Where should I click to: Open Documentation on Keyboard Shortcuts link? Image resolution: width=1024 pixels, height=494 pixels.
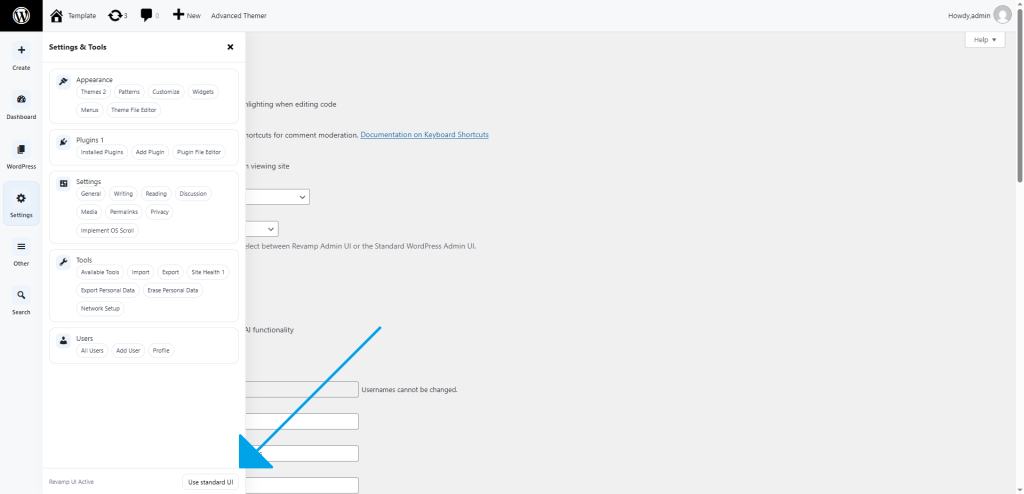pos(424,134)
